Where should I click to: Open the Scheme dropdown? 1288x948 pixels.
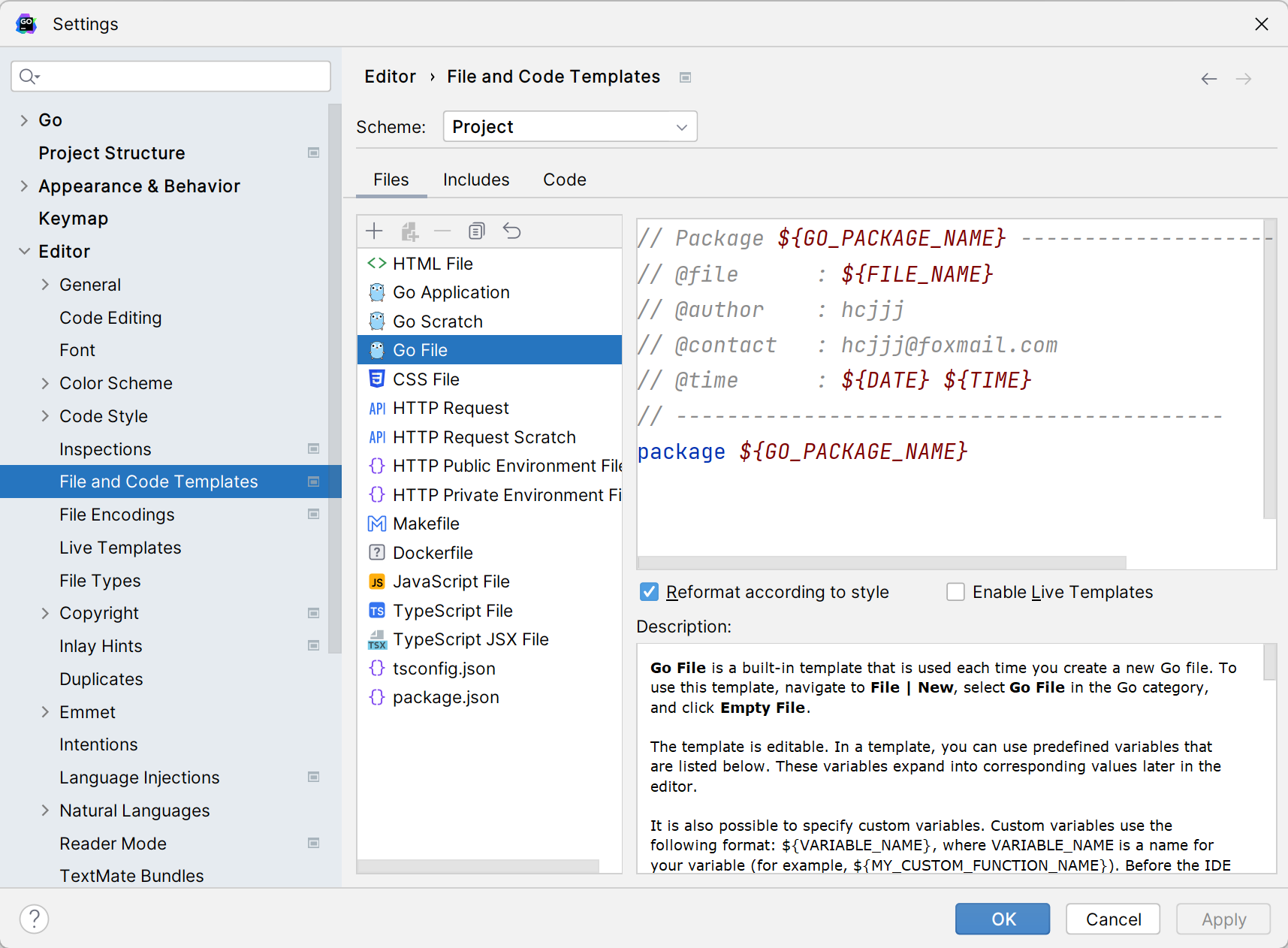tap(570, 127)
